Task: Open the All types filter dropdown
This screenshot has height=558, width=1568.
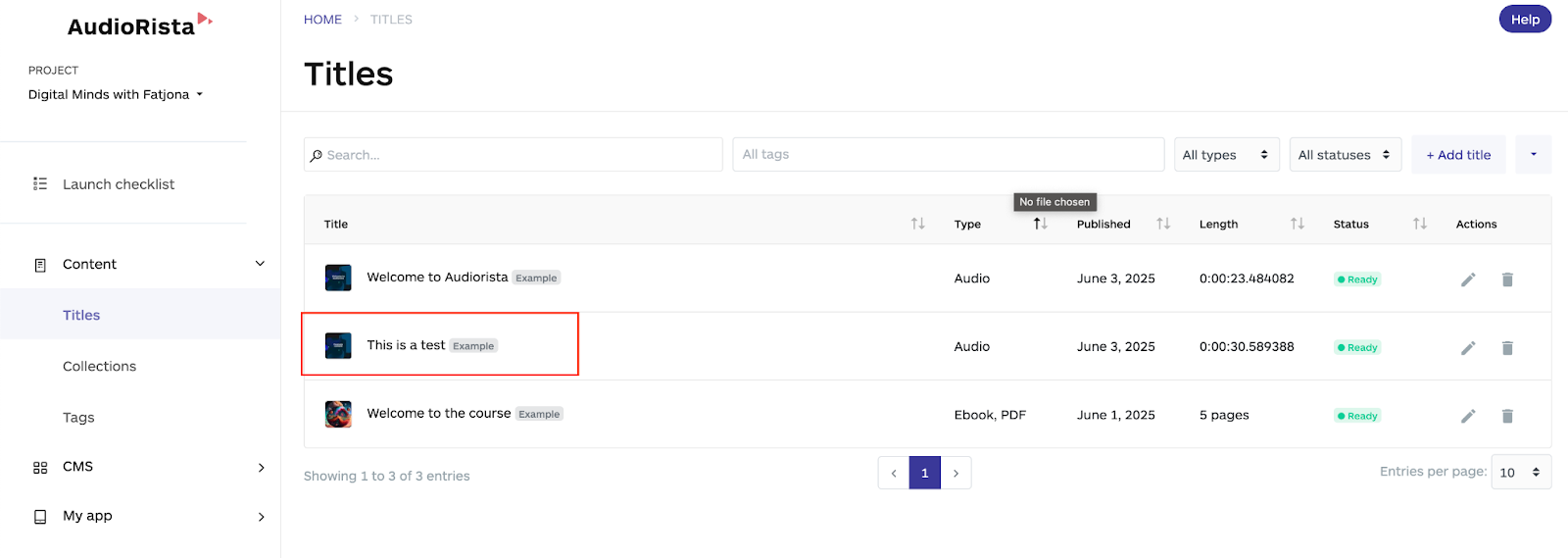Action: (1227, 155)
